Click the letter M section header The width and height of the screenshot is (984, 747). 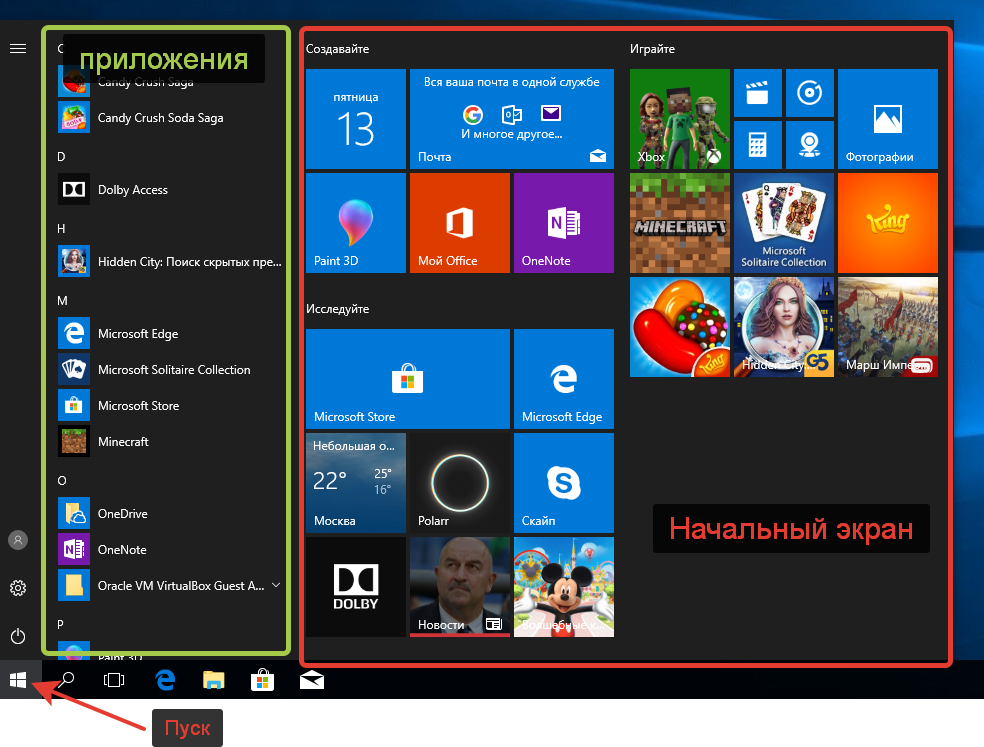pos(62,301)
